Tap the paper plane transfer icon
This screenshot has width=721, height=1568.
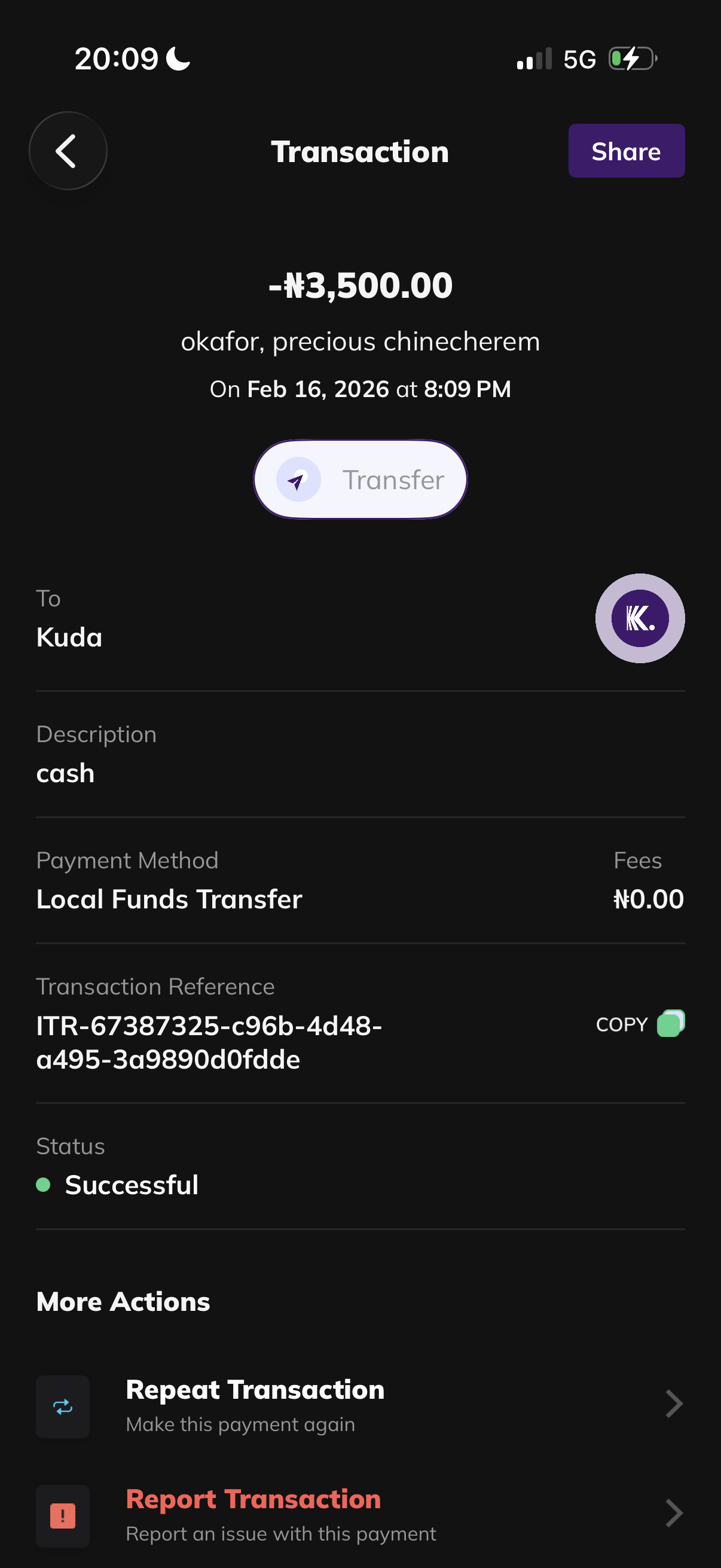click(x=298, y=480)
